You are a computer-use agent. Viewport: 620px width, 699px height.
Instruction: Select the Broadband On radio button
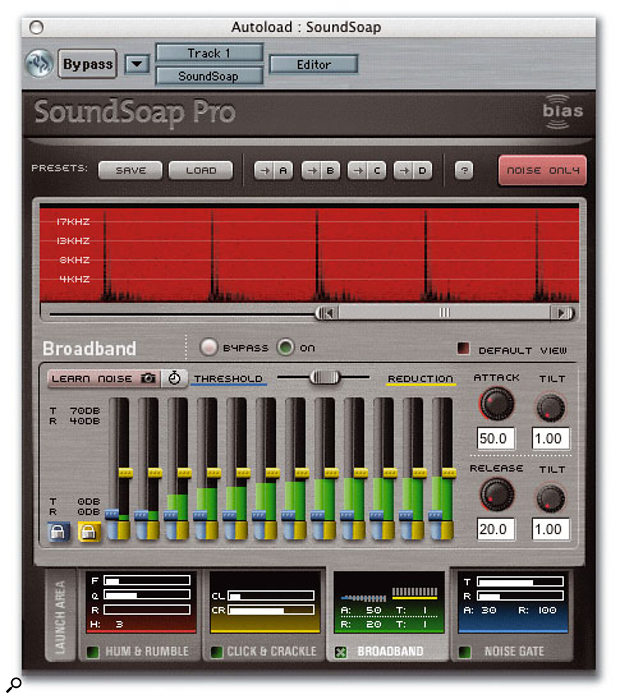pyautogui.click(x=286, y=347)
